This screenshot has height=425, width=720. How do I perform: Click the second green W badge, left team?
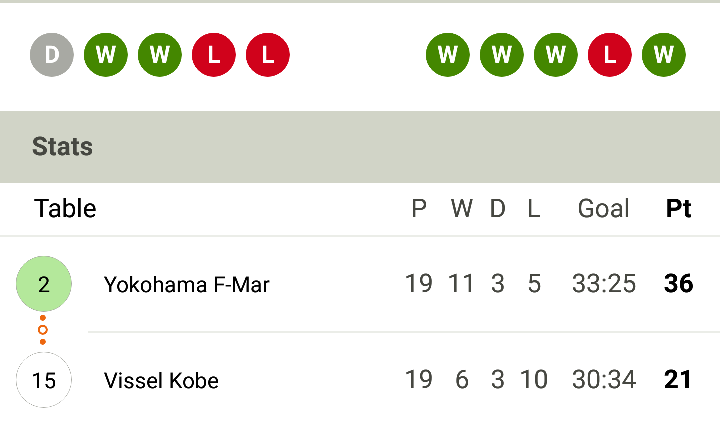point(160,55)
